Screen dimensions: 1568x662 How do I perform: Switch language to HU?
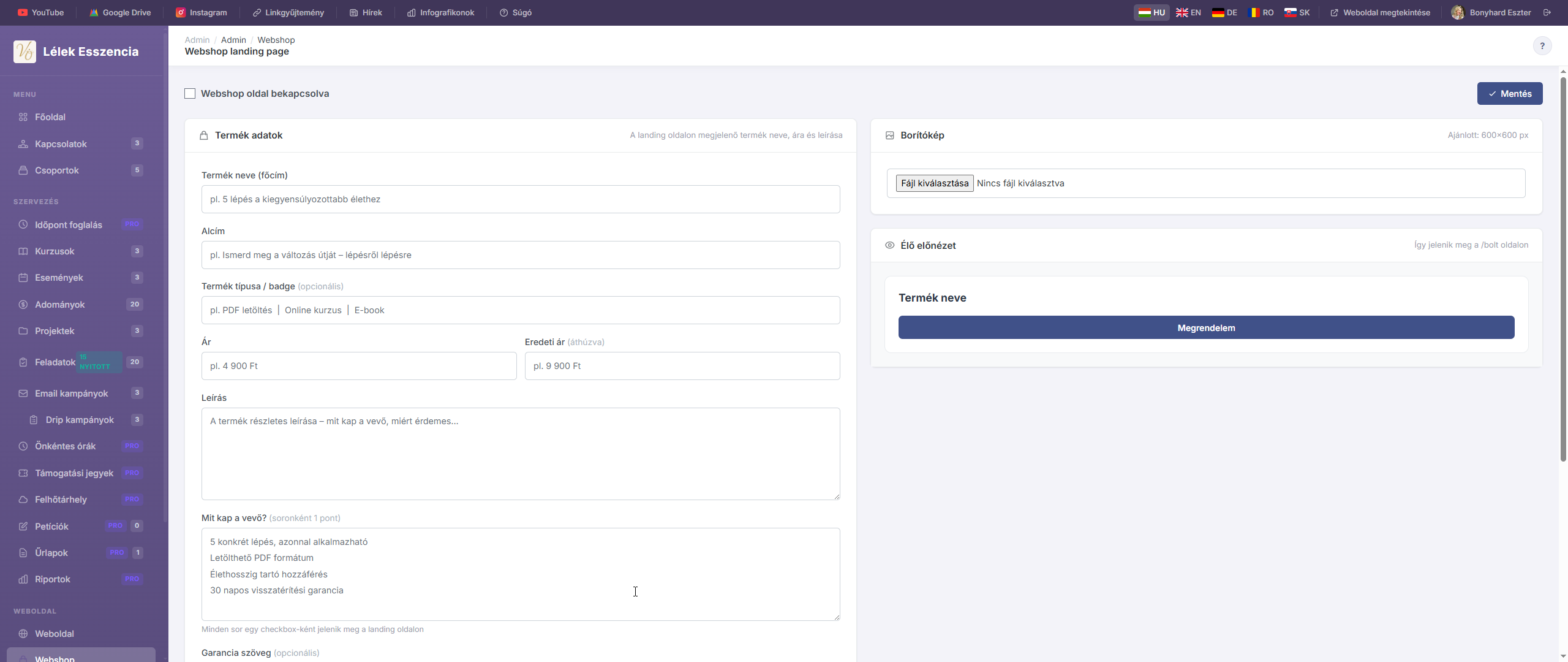[1151, 12]
